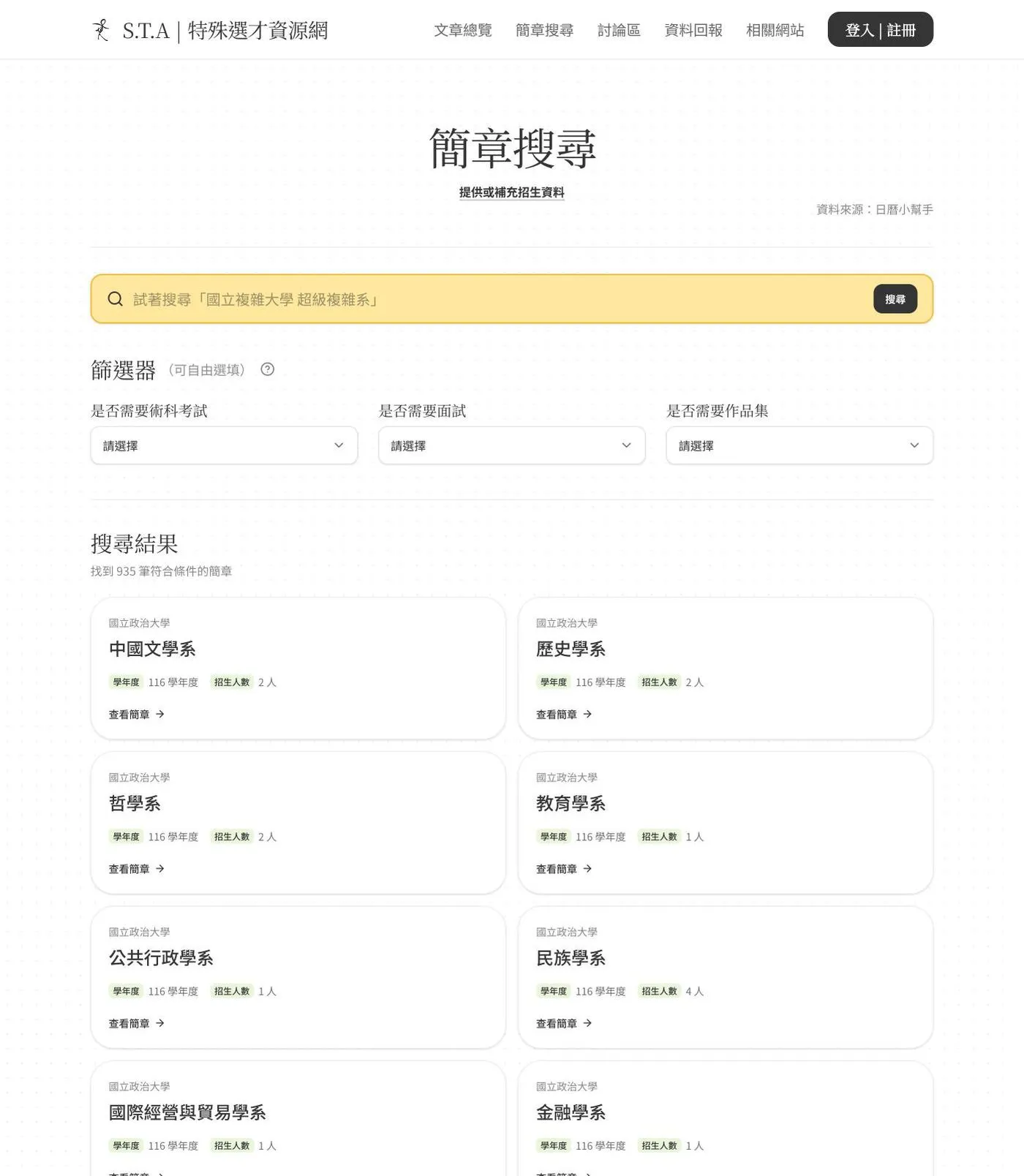
Task: Open 查看簡章 link for 哲學系
Action: 137,869
